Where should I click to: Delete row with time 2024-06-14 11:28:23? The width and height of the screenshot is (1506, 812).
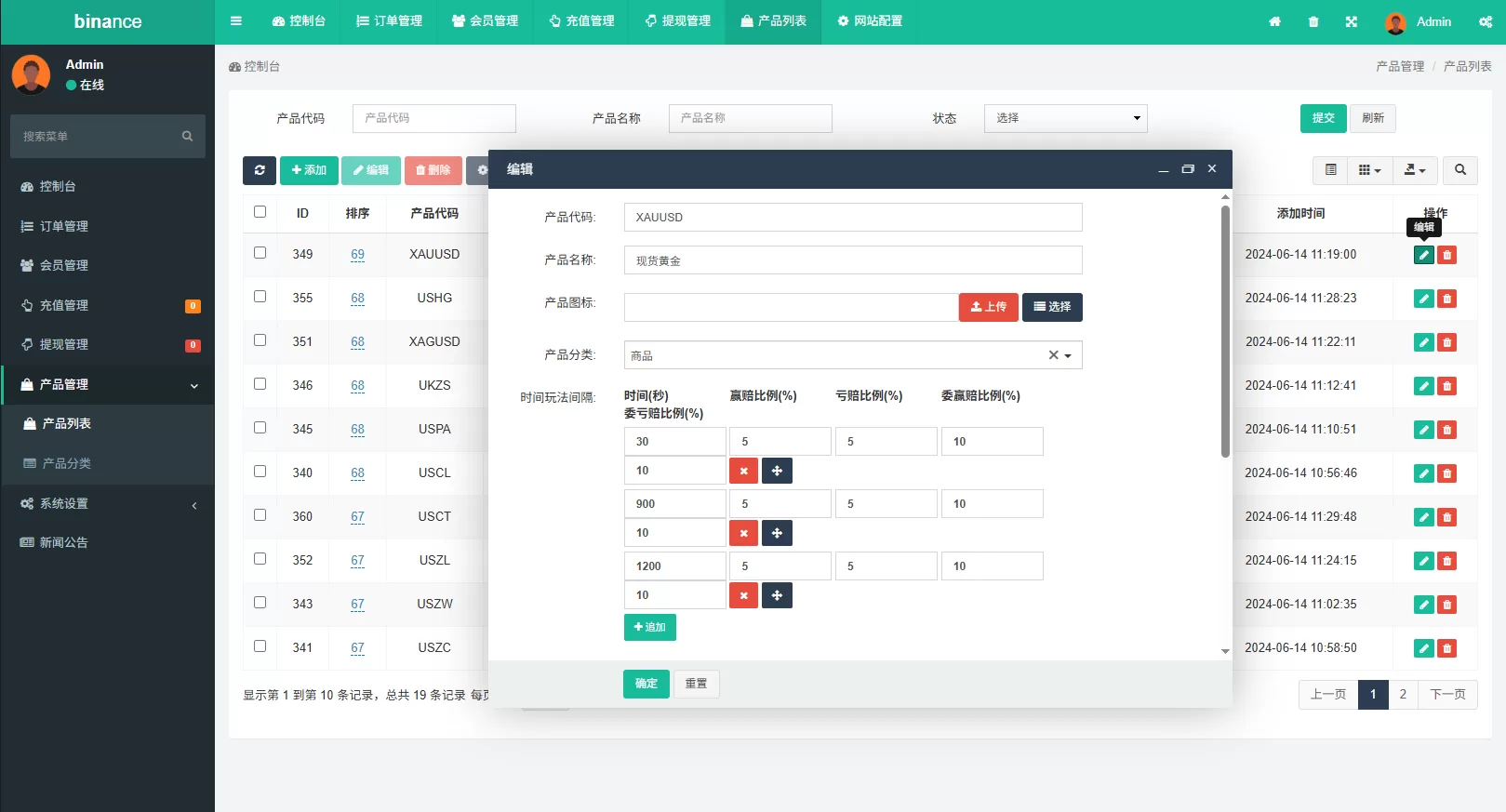click(x=1446, y=299)
